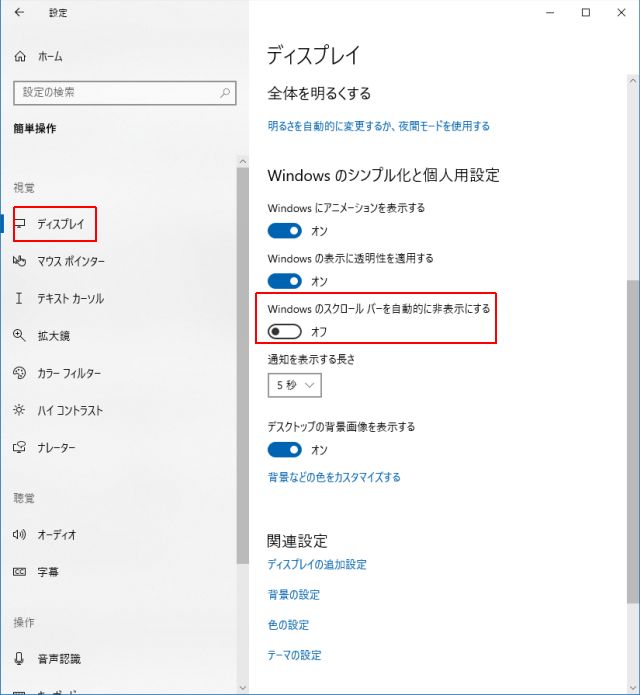Open the night mode brightness link
Screen dimensions: 640x695
pyautogui.click(x=379, y=127)
